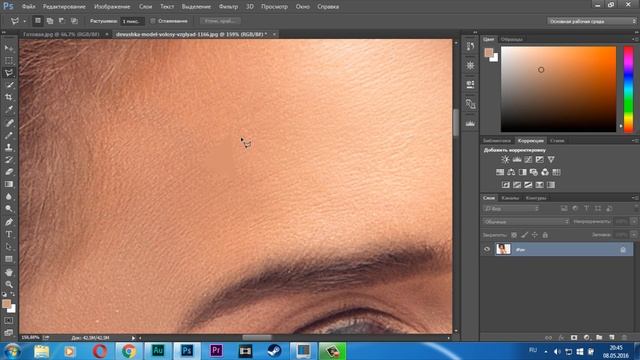This screenshot has height=360, width=640.
Task: Select the Blur tool
Action: pos(9,196)
